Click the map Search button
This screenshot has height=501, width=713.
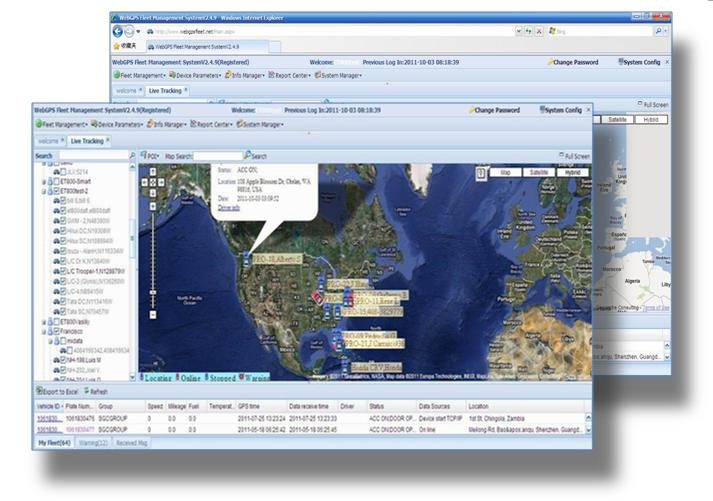(x=255, y=156)
